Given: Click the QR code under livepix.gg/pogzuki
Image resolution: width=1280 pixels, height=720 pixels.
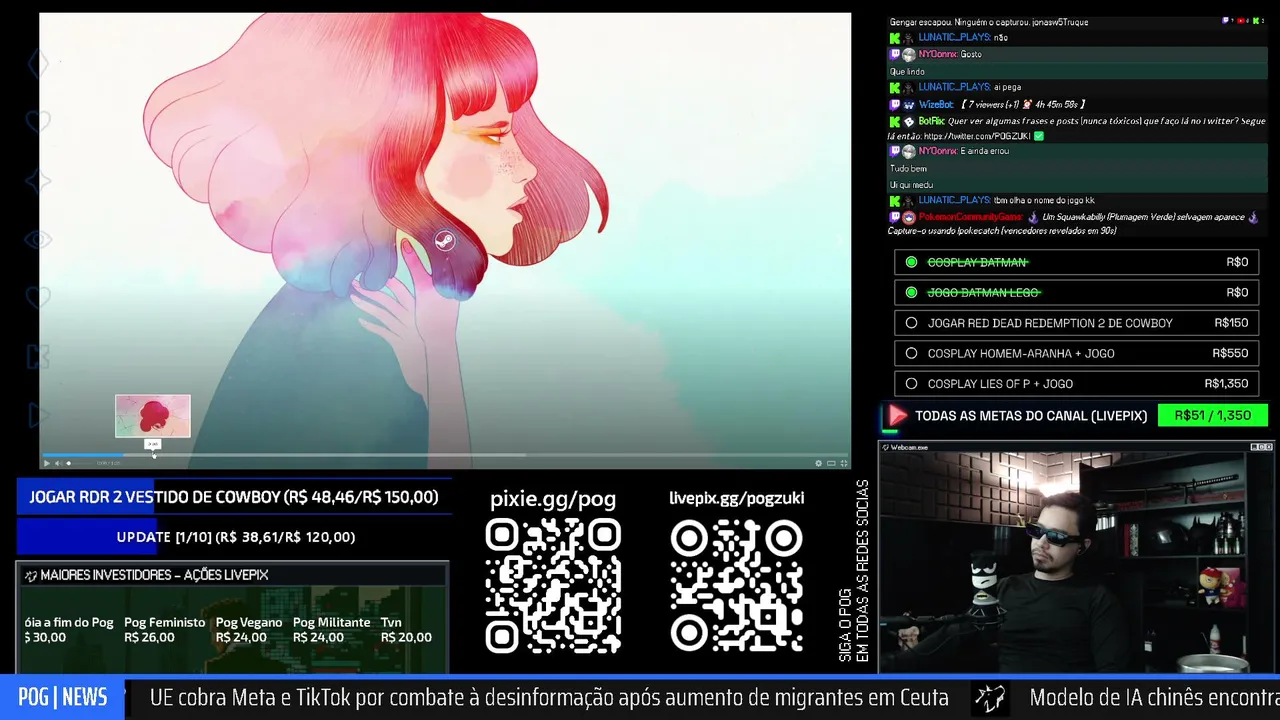Looking at the screenshot, I should point(737,587).
